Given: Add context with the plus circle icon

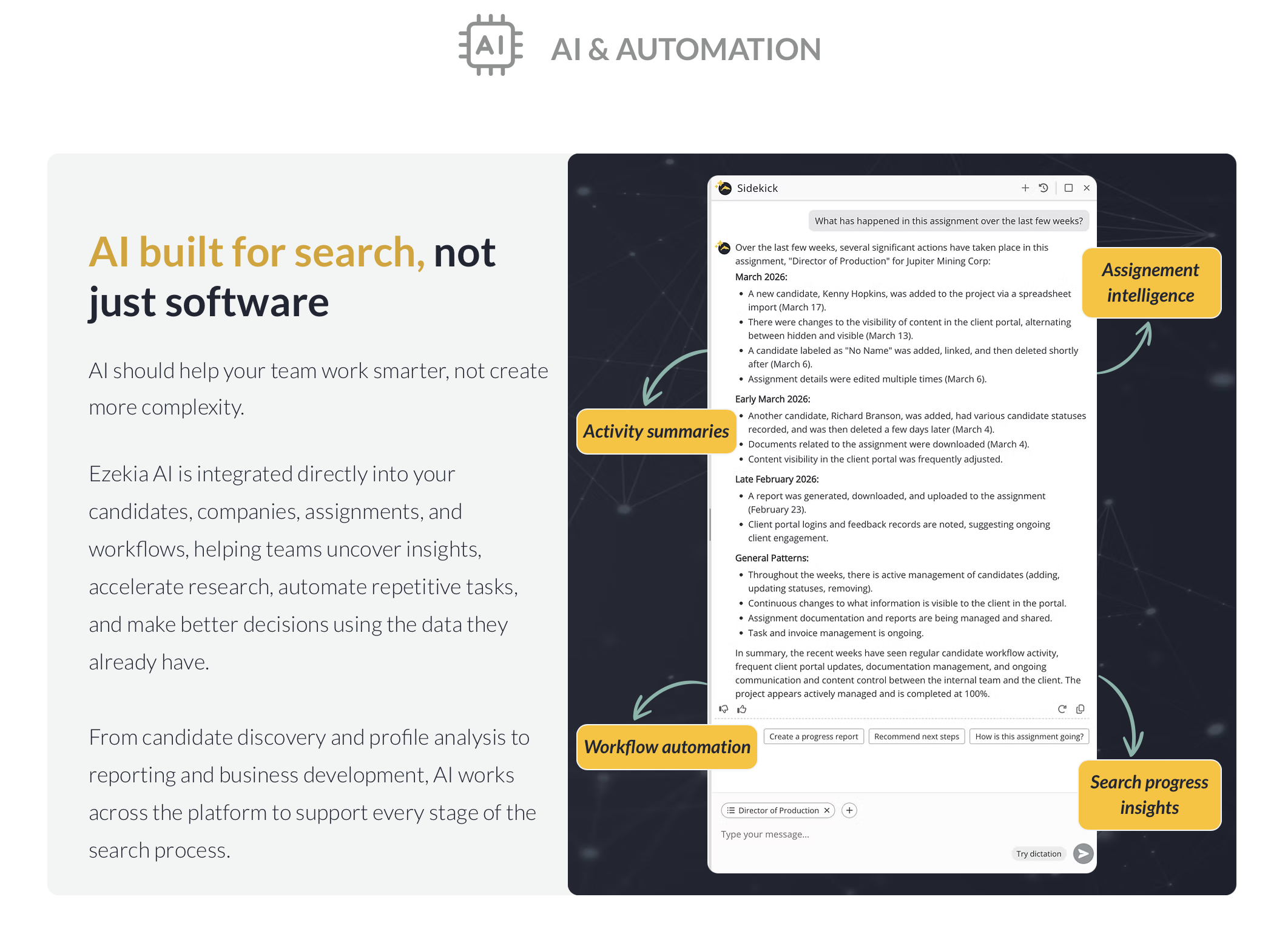Looking at the screenshot, I should click(849, 810).
